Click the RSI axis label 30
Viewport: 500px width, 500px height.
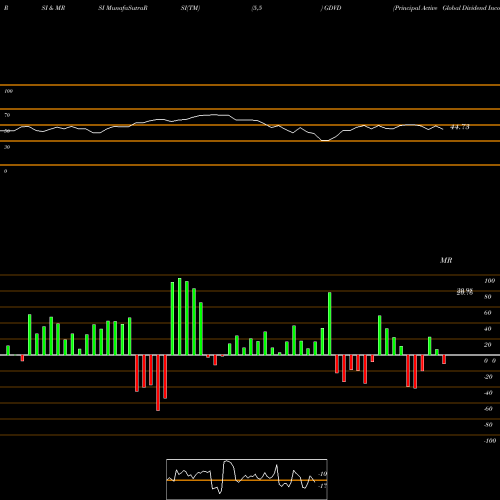[x=7, y=147]
